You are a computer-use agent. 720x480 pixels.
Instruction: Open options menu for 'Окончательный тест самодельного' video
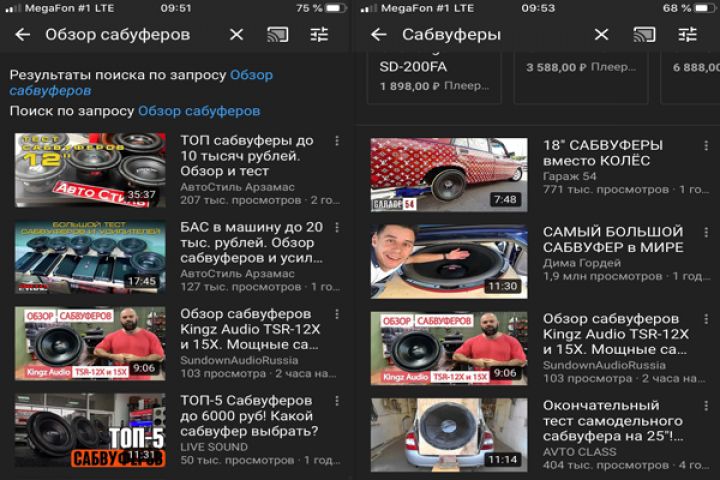[706, 406]
